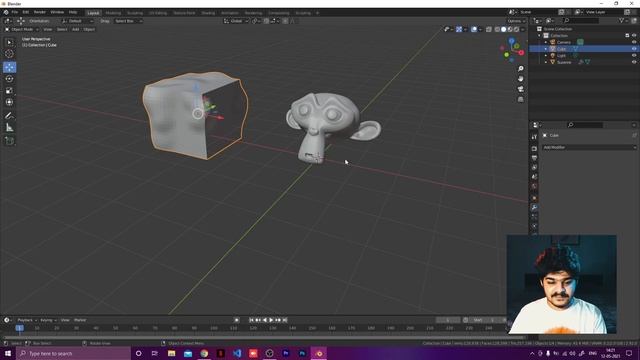Switch perspective/orthographic with grid icon

pyautogui.click(x=520, y=99)
